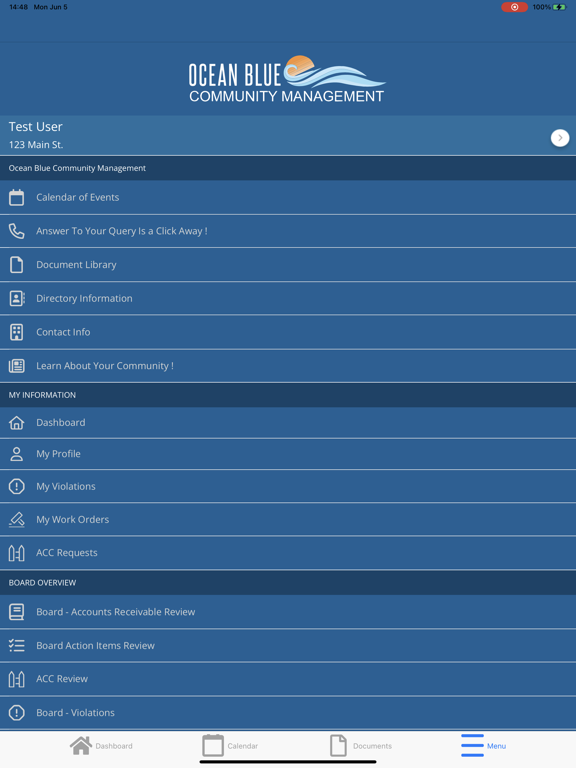The height and width of the screenshot is (768, 576).
Task: Open Board - Accounts Receivable Review
Action: (x=288, y=612)
